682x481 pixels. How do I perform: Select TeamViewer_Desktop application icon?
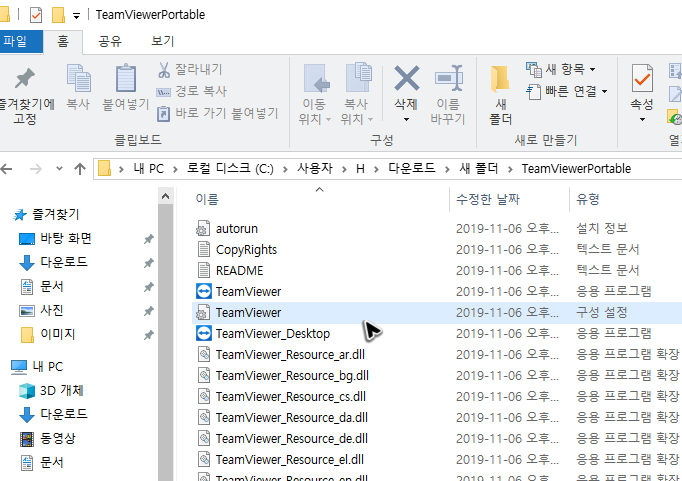point(204,333)
